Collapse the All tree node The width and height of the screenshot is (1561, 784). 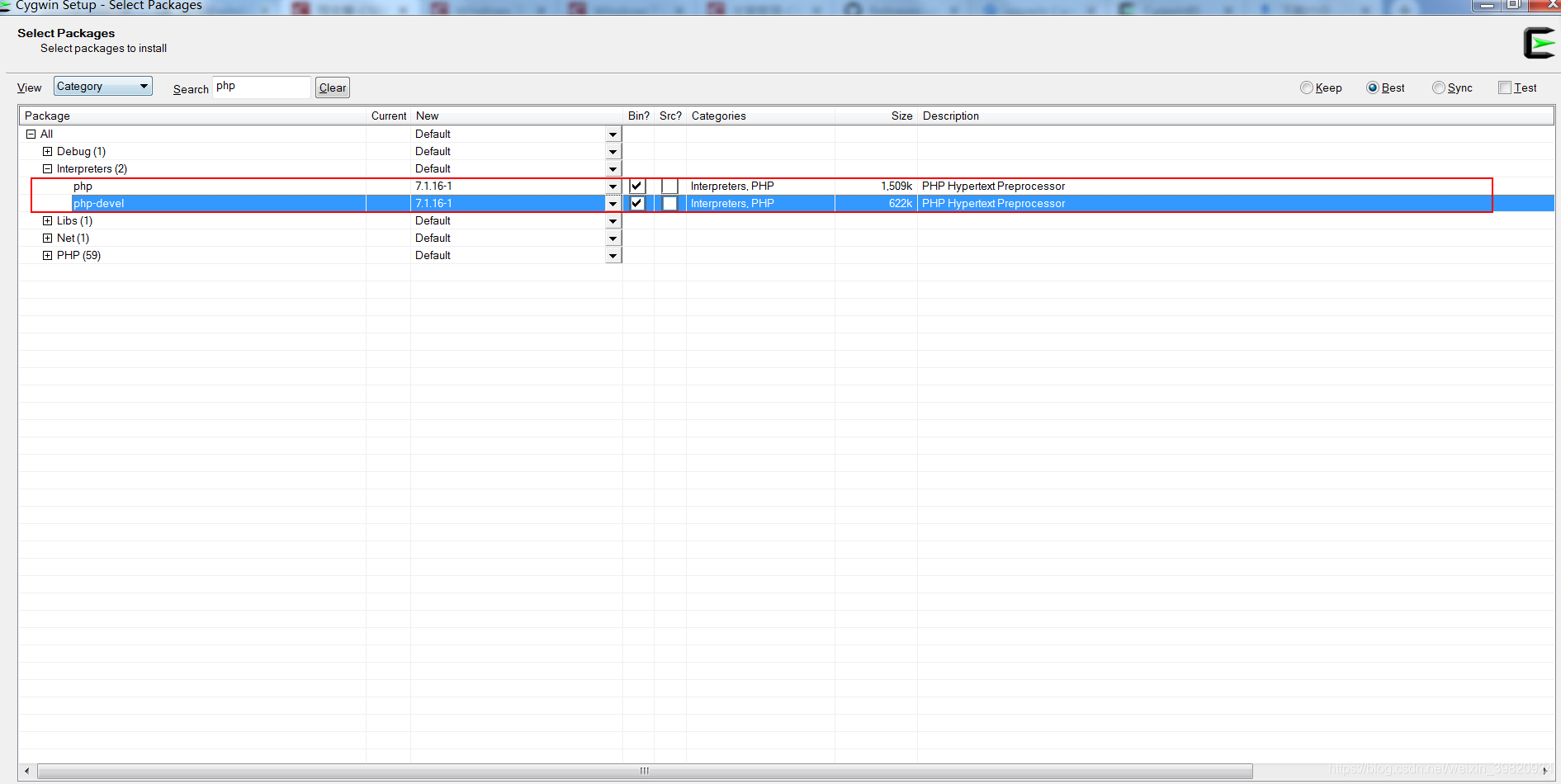(x=31, y=134)
